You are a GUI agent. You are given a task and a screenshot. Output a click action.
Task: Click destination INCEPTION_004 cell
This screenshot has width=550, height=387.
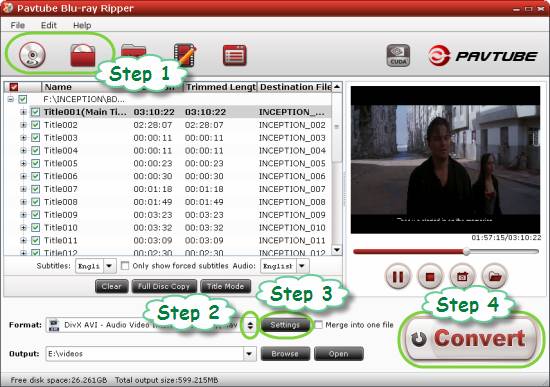(x=292, y=151)
